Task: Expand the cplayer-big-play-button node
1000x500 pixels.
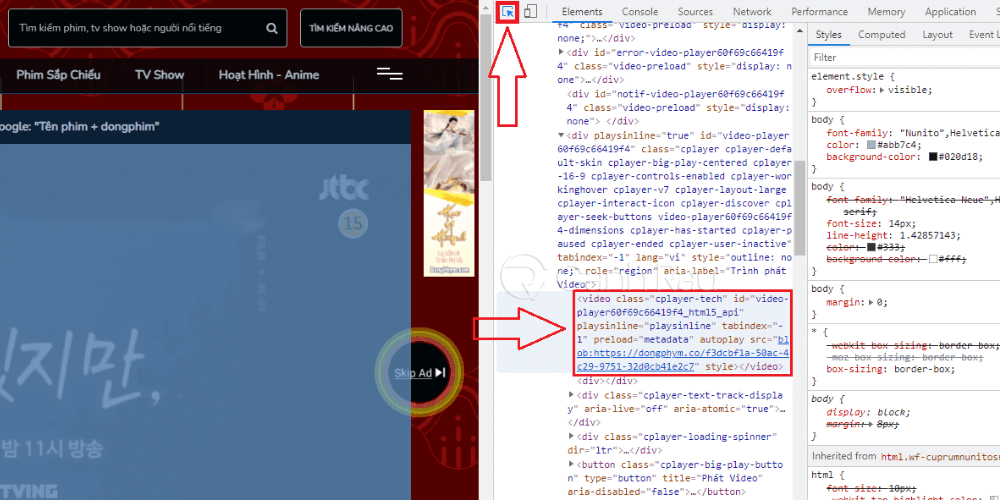Action: 571,464
